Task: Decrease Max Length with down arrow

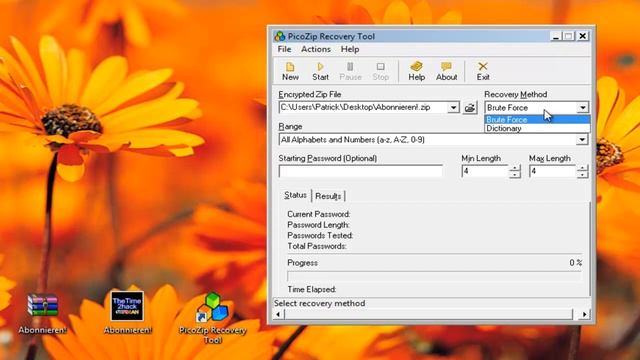Action: [582, 175]
